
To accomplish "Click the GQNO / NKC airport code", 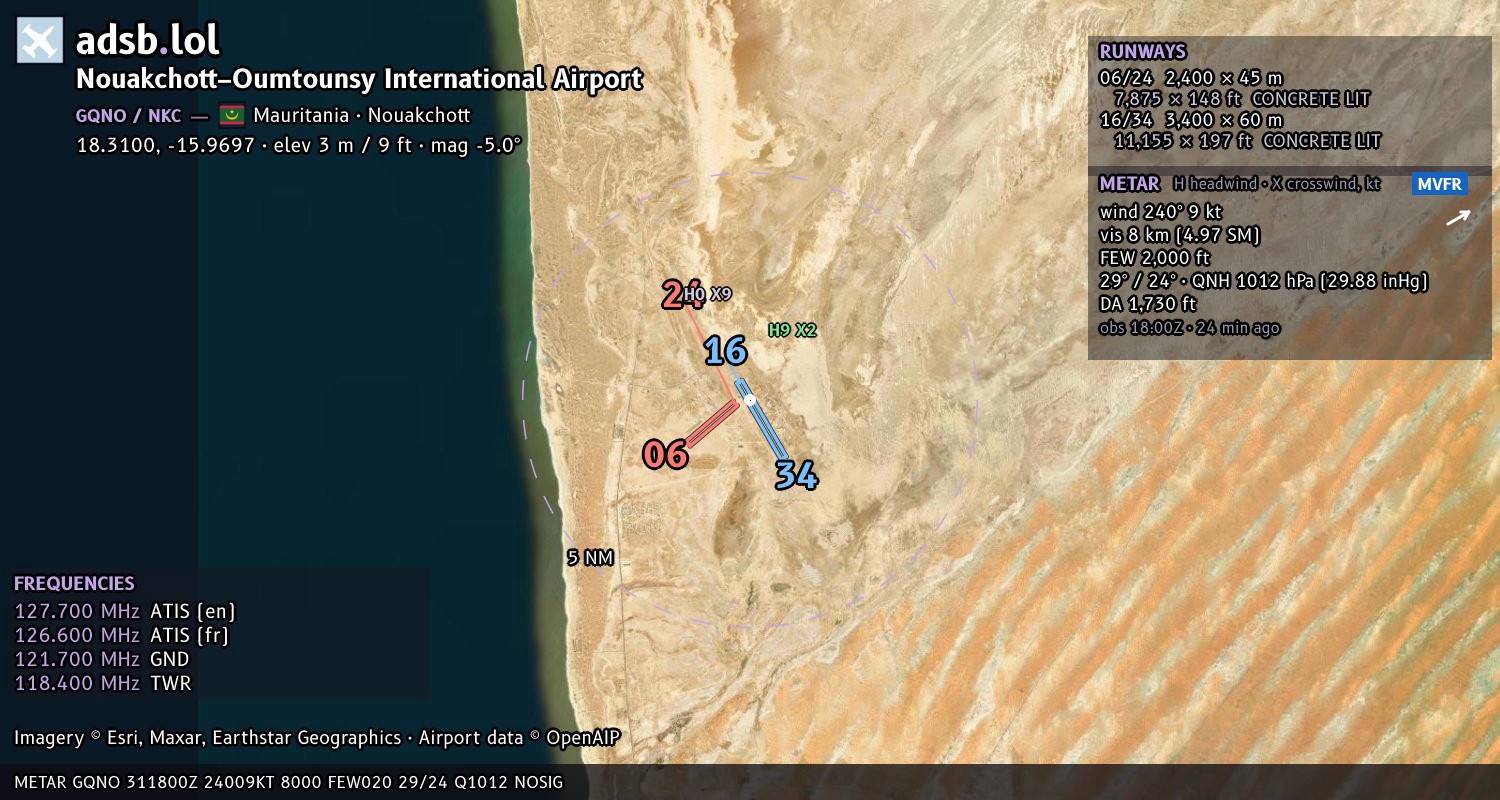I will 128,115.
